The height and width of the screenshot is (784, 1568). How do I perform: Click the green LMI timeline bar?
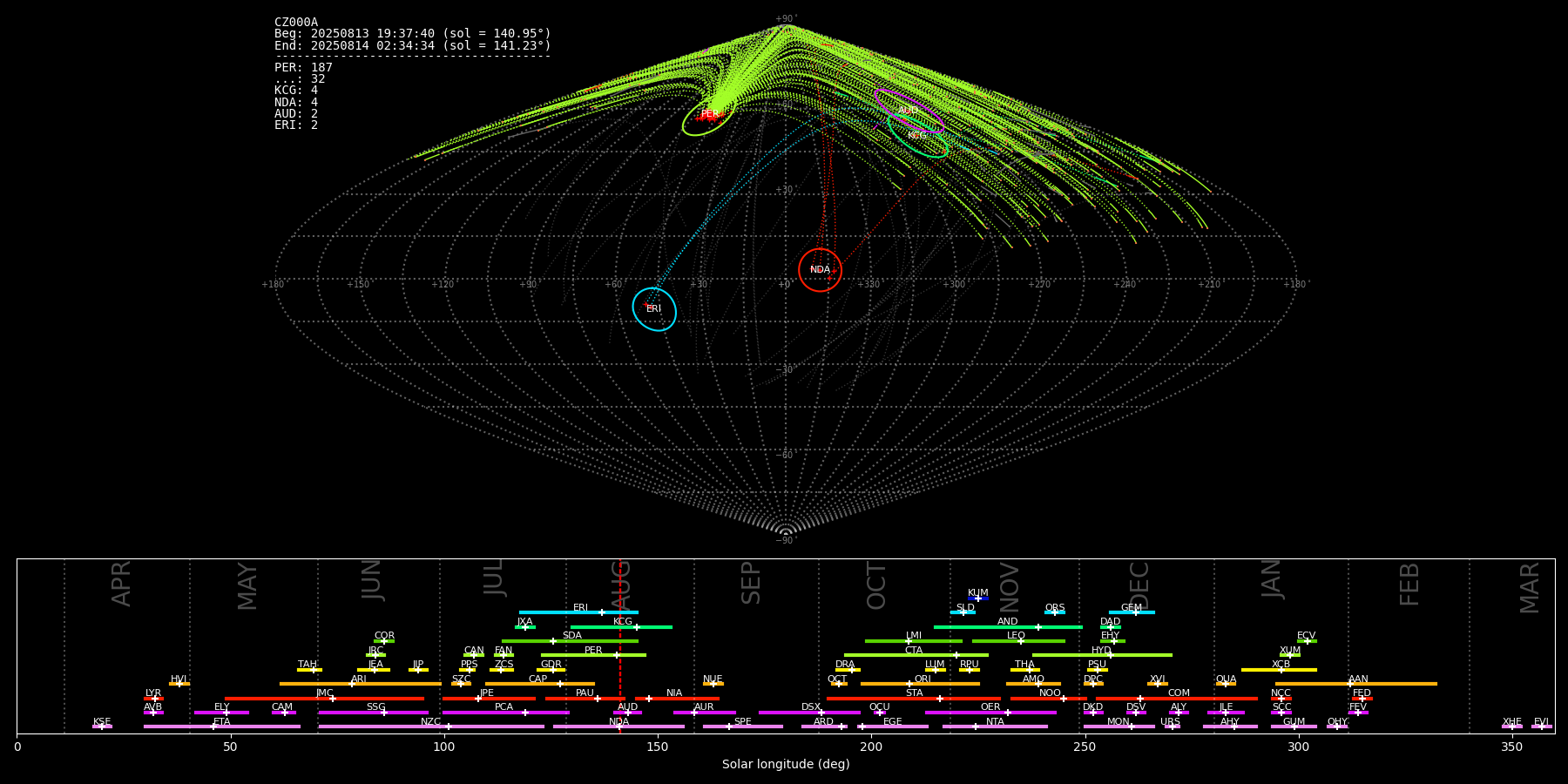914,640
